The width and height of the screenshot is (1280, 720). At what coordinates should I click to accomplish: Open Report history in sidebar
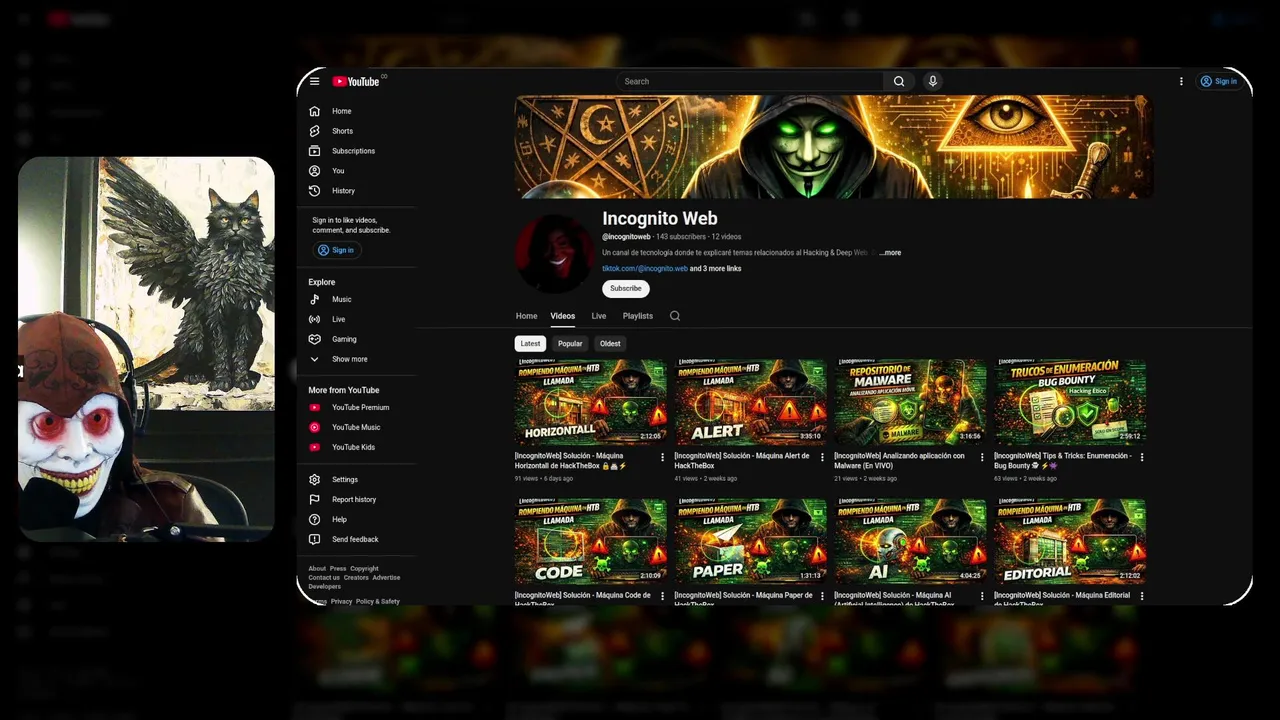355,499
